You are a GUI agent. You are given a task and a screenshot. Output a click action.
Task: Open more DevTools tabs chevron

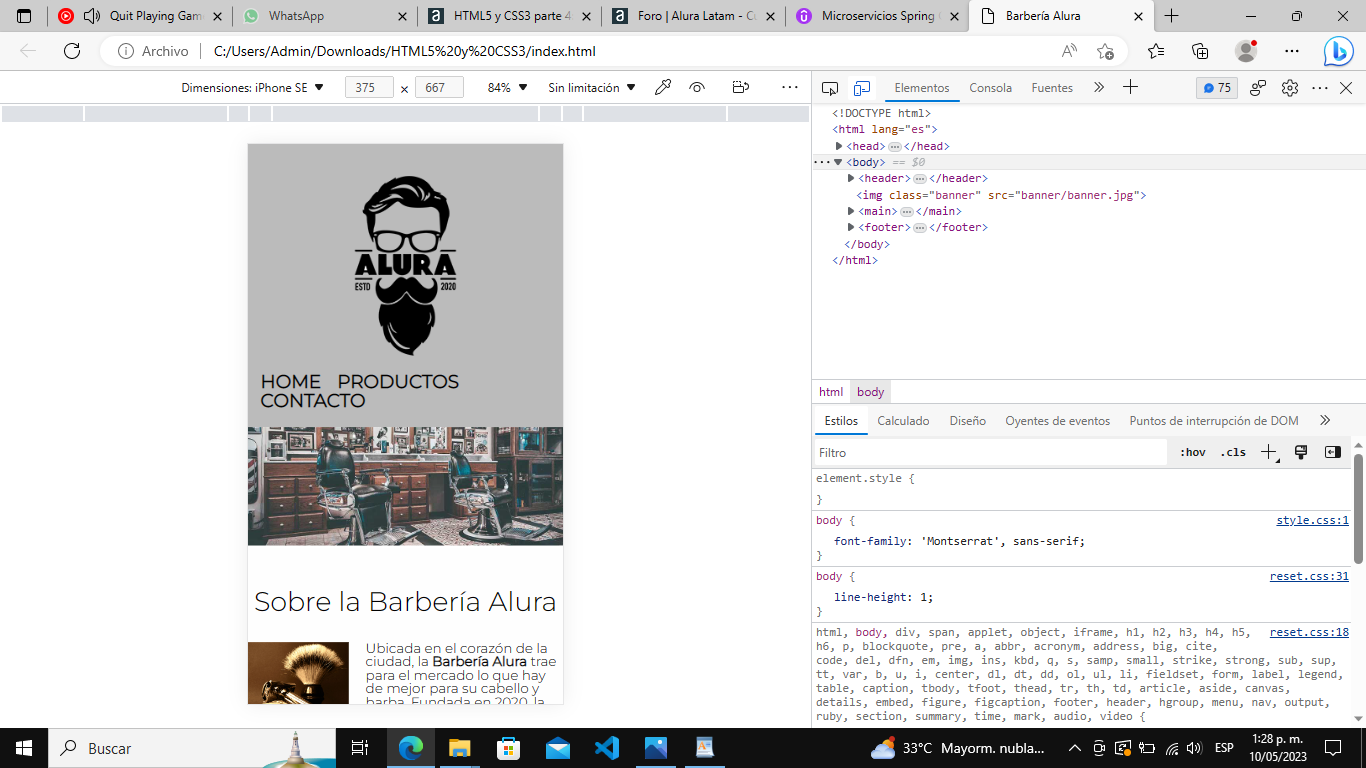[1099, 88]
